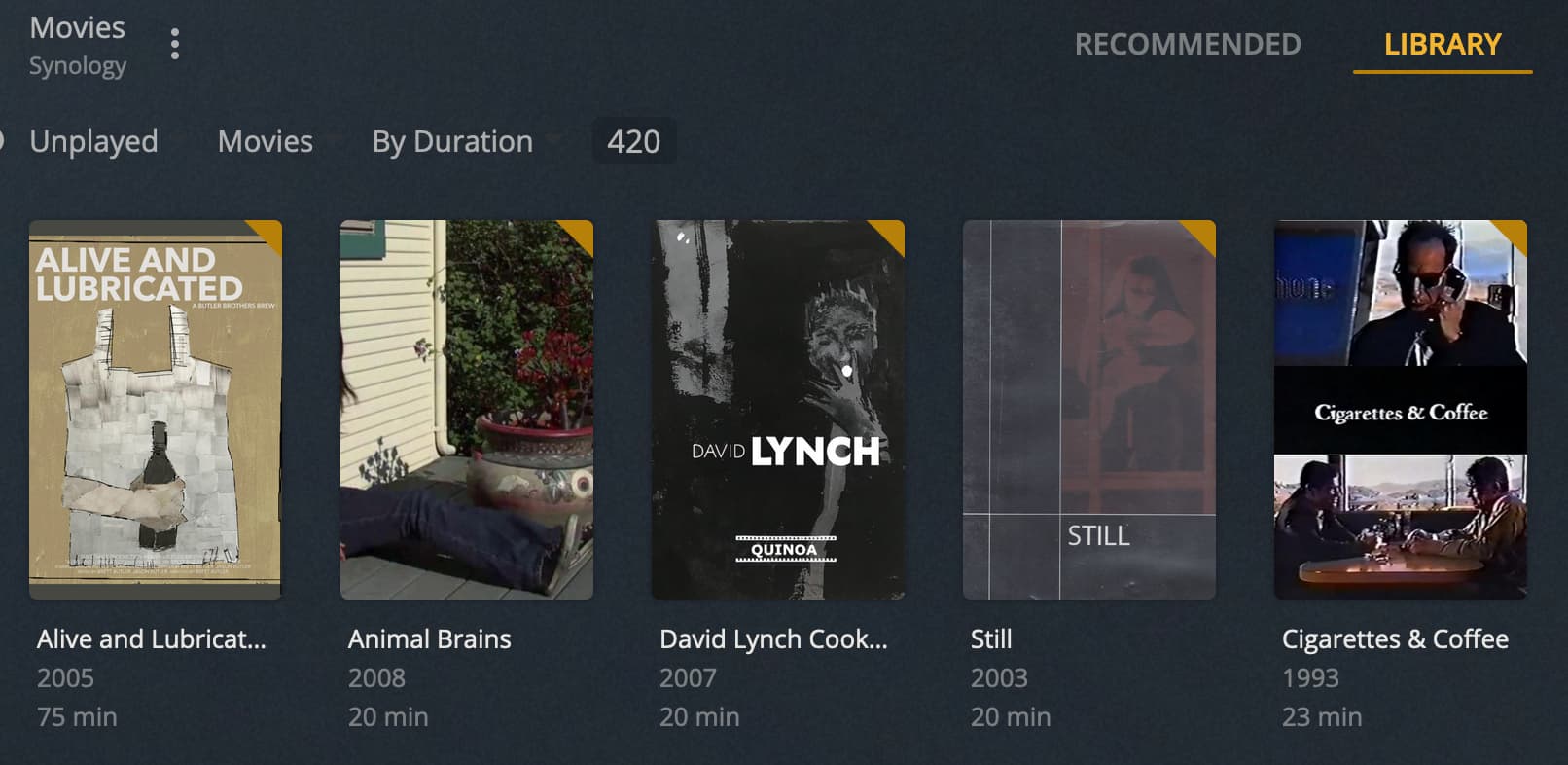Expand the By Duration sort dropdown
Screen dimensions: 1568x765
coord(452,142)
